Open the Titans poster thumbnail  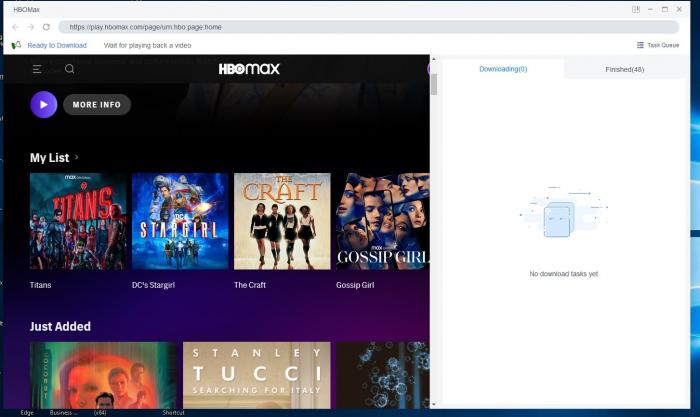coord(78,221)
